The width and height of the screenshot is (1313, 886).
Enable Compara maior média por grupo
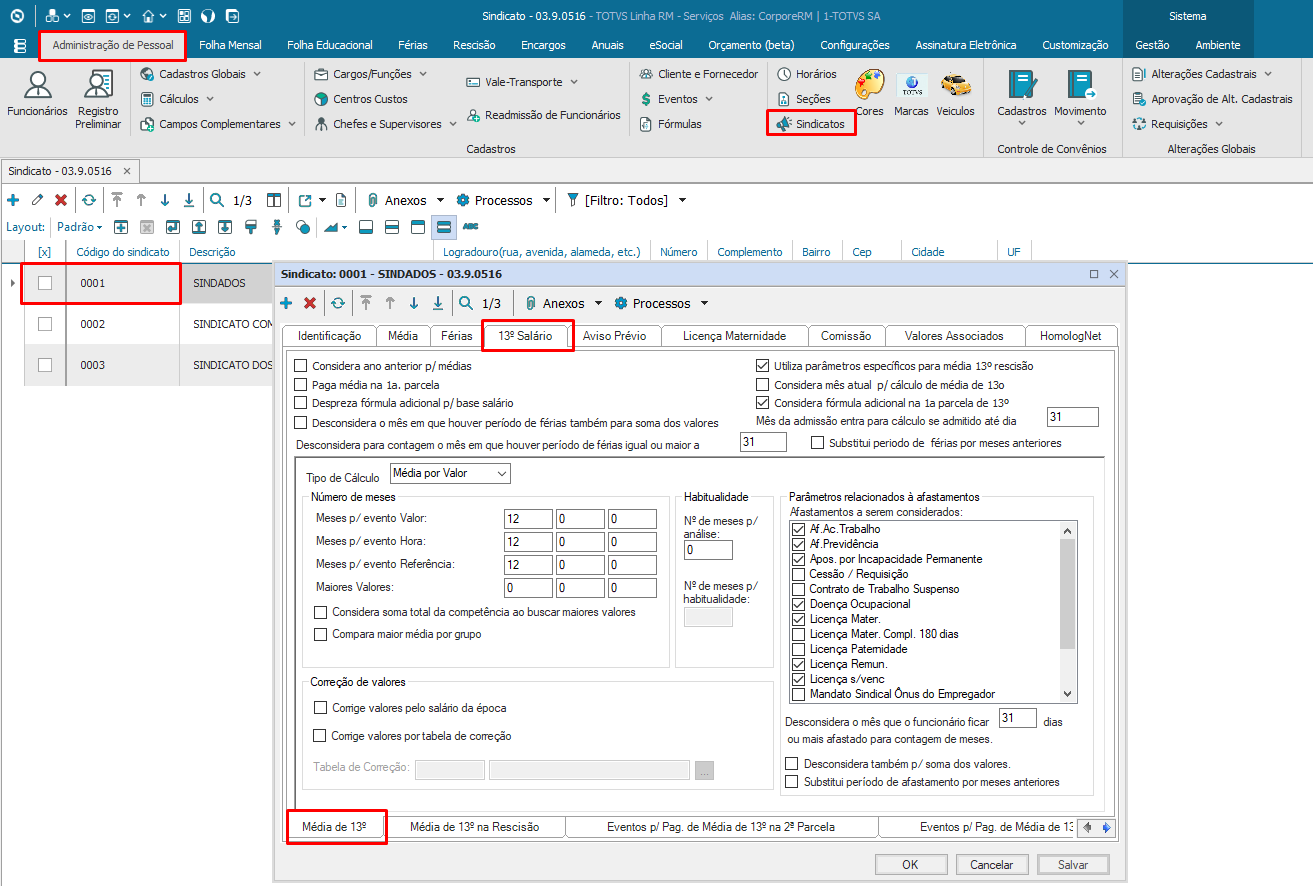pyautogui.click(x=321, y=634)
